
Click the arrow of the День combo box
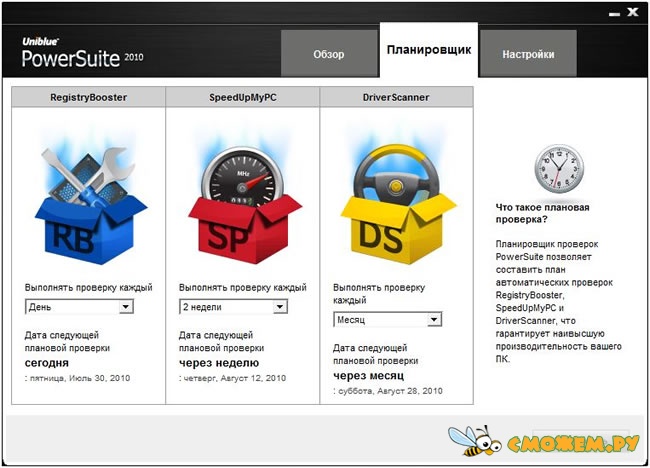point(126,307)
